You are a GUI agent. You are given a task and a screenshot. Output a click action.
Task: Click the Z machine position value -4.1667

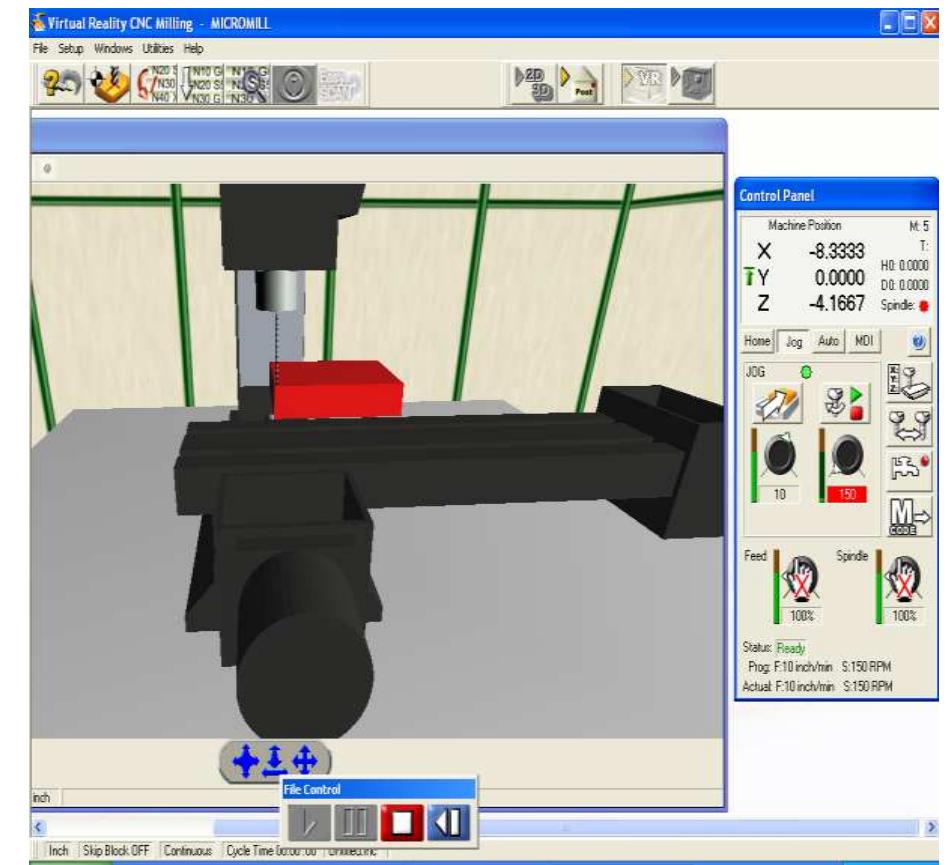point(836,303)
